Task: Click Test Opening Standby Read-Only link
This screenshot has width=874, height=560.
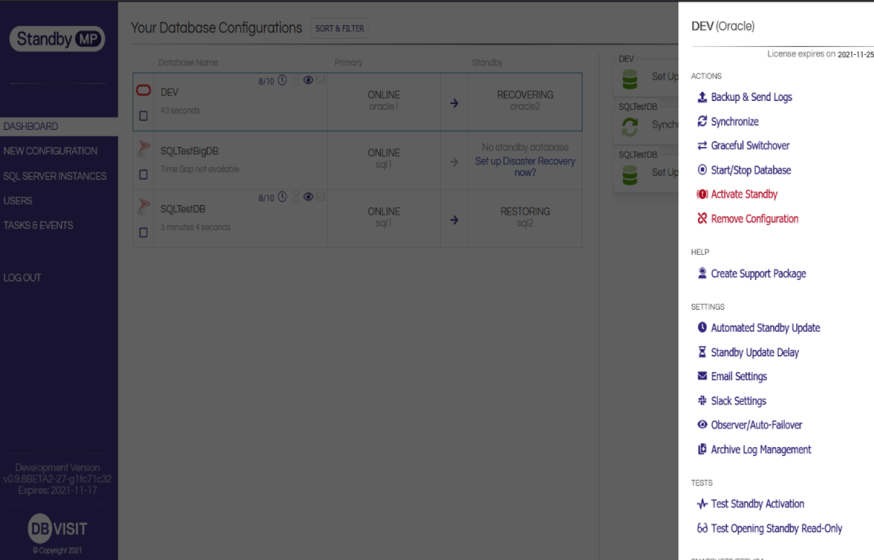Action: [x=776, y=528]
